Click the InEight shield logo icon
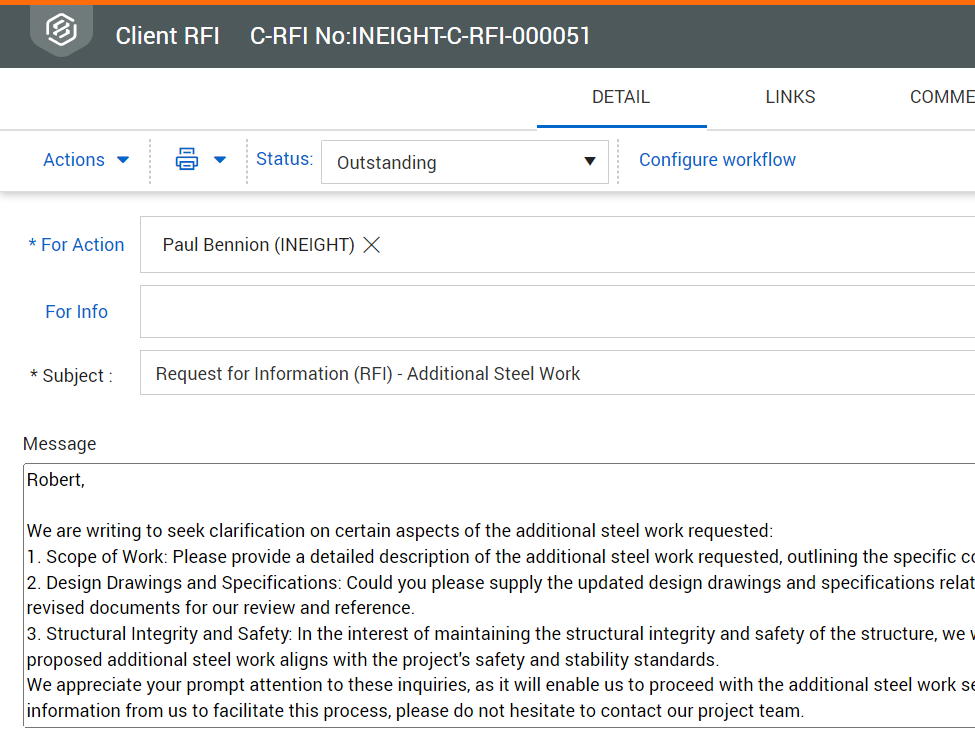Image resolution: width=975 pixels, height=745 pixels. pyautogui.click(x=61, y=30)
